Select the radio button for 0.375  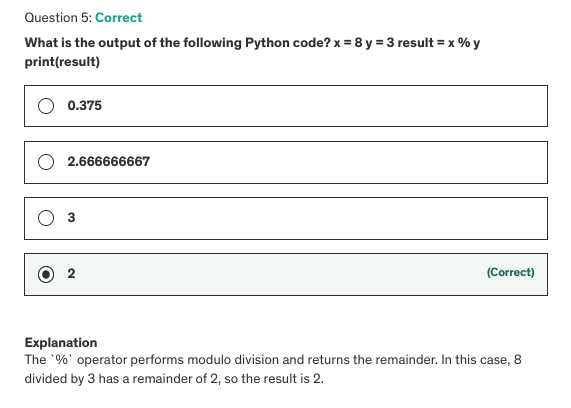[46, 106]
